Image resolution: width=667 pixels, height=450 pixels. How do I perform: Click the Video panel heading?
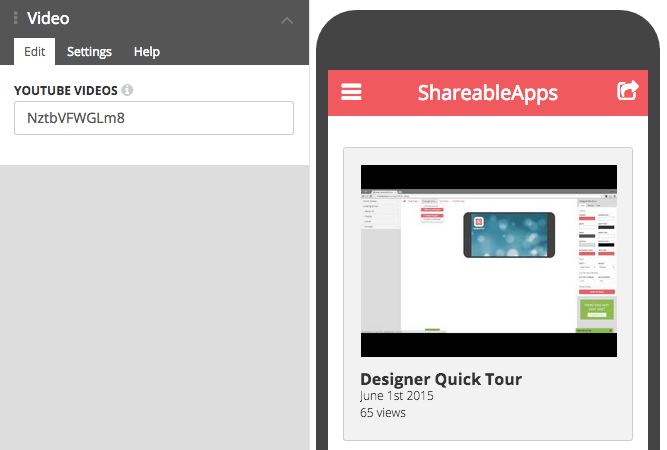tap(48, 18)
